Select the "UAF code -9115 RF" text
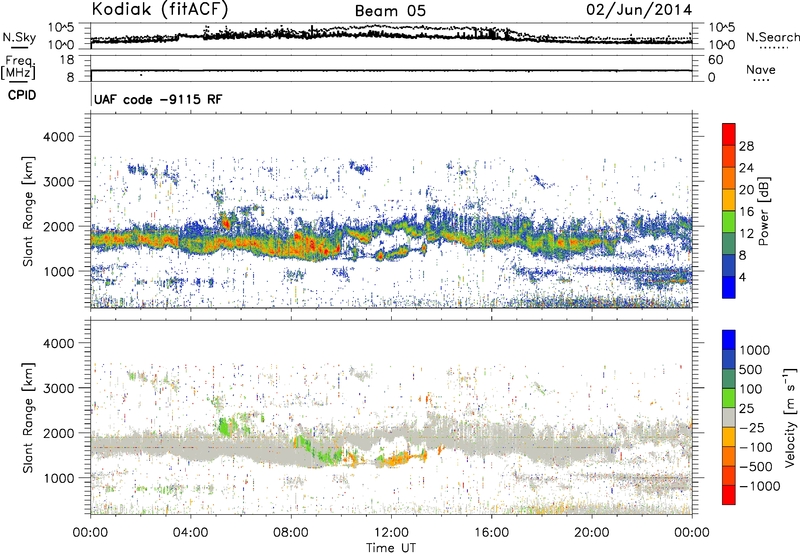Screen dimensions: 800x554 158,99
